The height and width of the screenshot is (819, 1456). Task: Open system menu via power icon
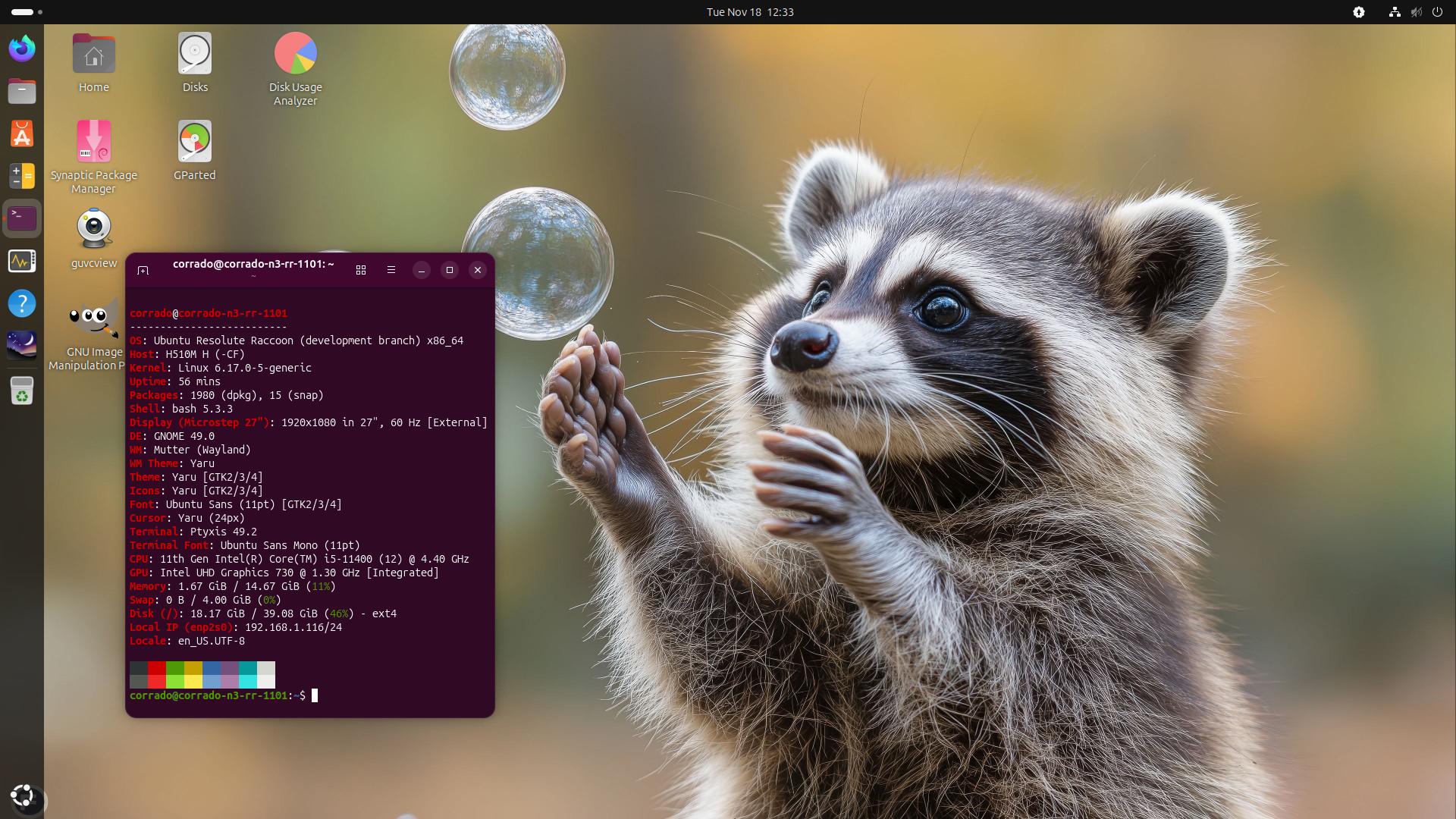click(1436, 12)
